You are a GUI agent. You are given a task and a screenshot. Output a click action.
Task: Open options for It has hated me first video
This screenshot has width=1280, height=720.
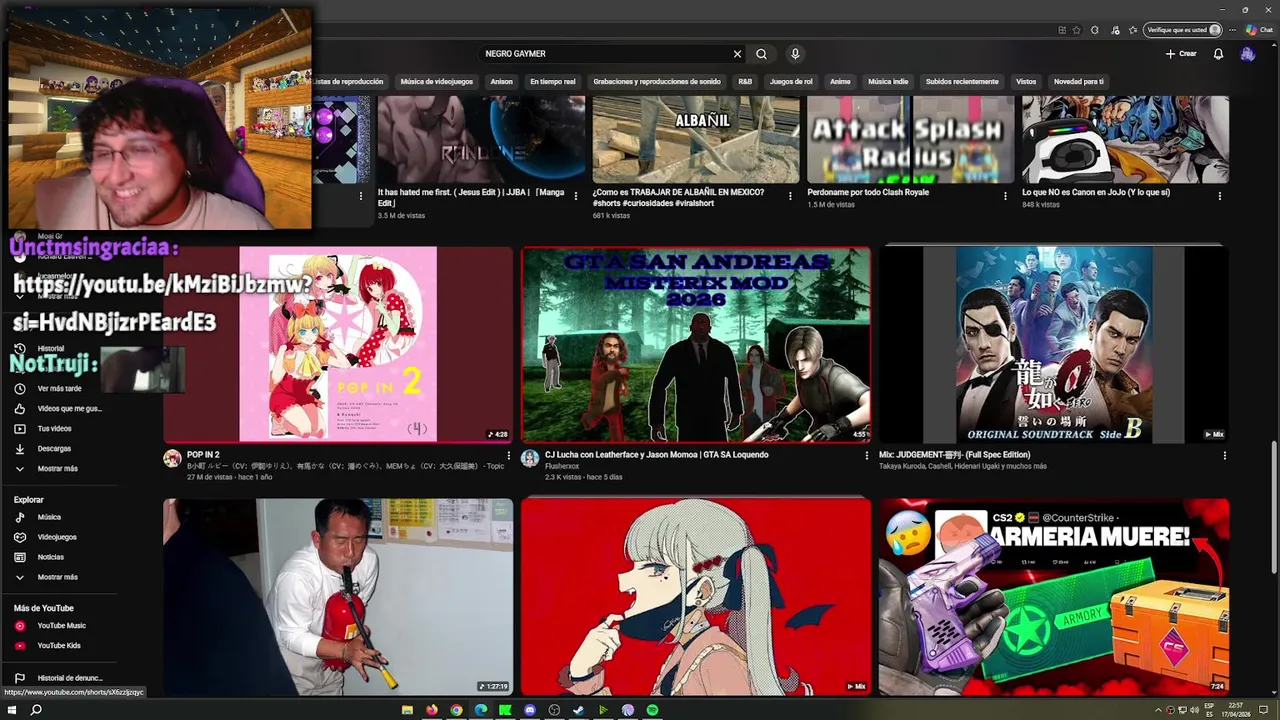[x=576, y=197]
